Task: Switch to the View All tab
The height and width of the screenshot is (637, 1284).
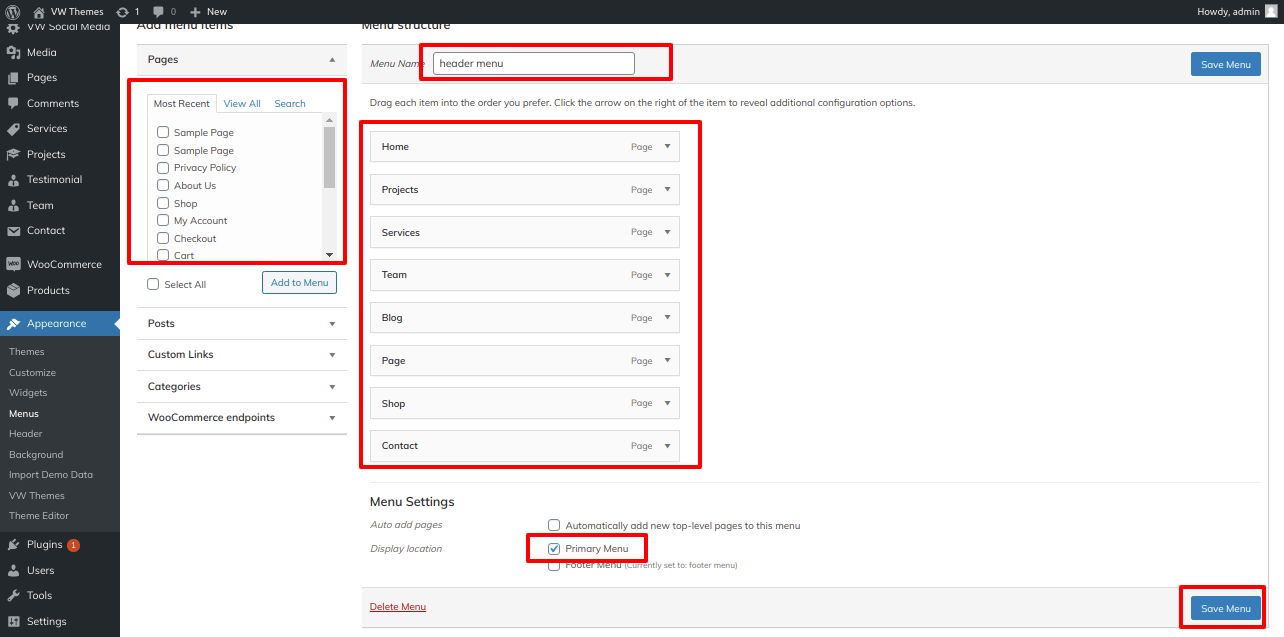Action: [x=242, y=104]
